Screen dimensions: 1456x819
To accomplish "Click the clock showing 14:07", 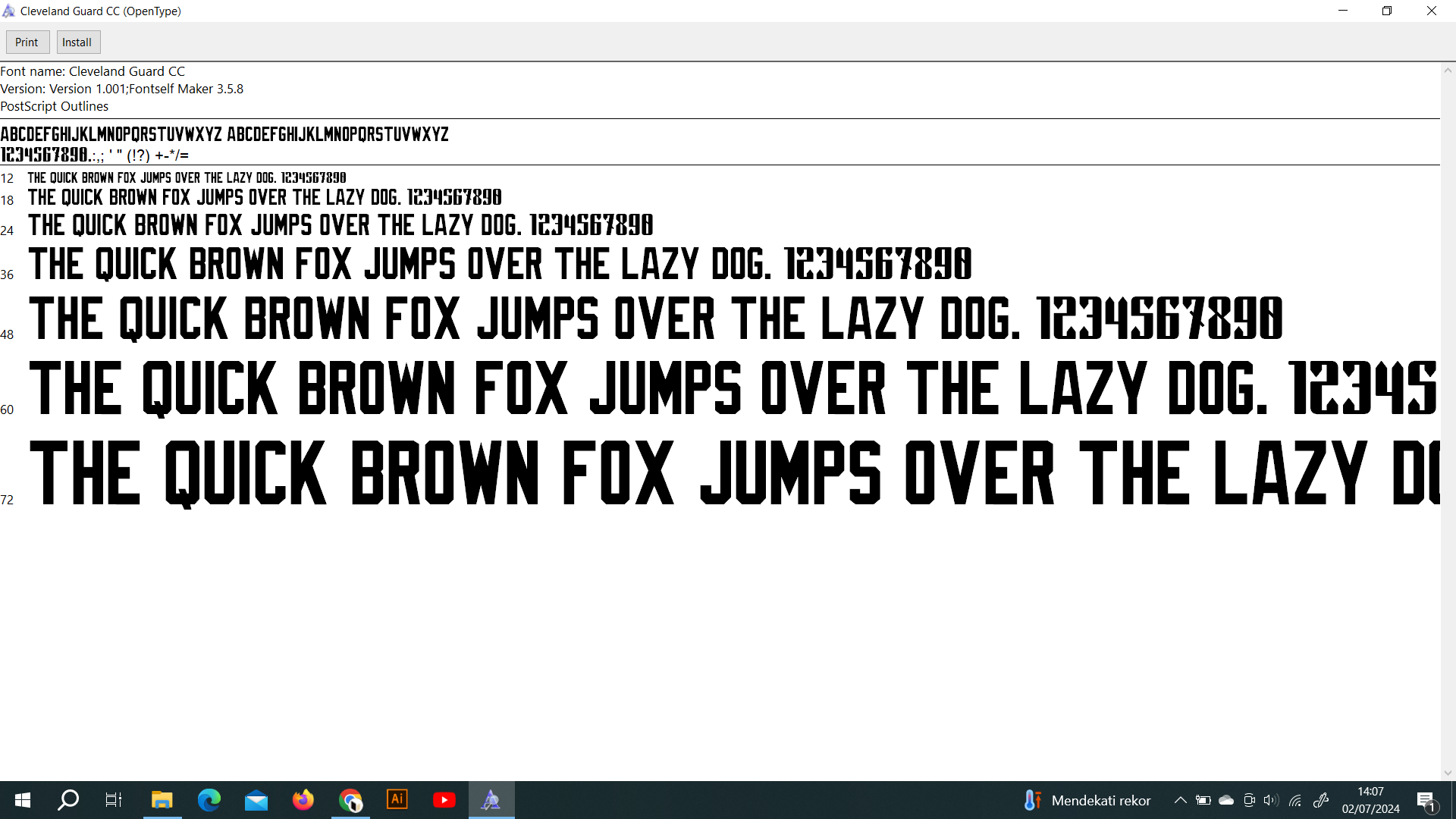I will click(x=1370, y=800).
